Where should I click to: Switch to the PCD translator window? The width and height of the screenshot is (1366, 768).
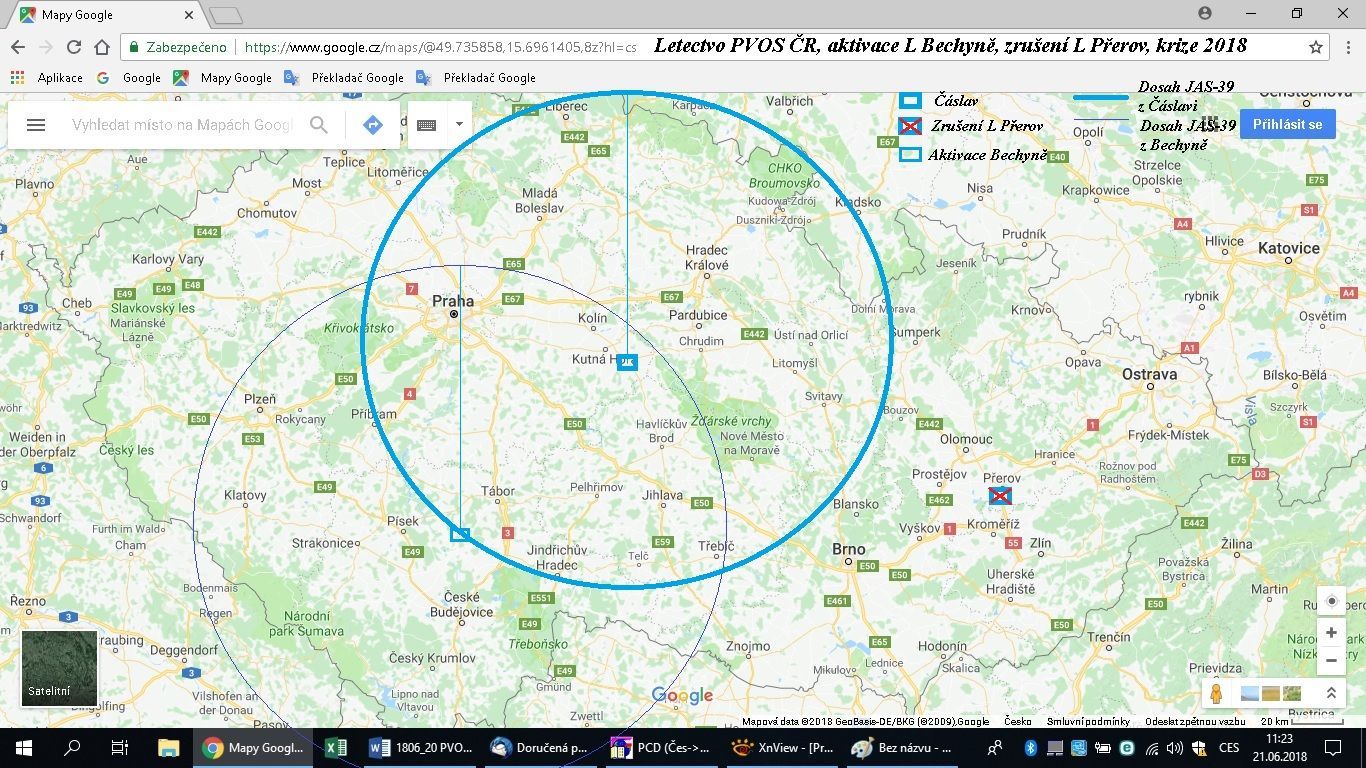(x=661, y=747)
